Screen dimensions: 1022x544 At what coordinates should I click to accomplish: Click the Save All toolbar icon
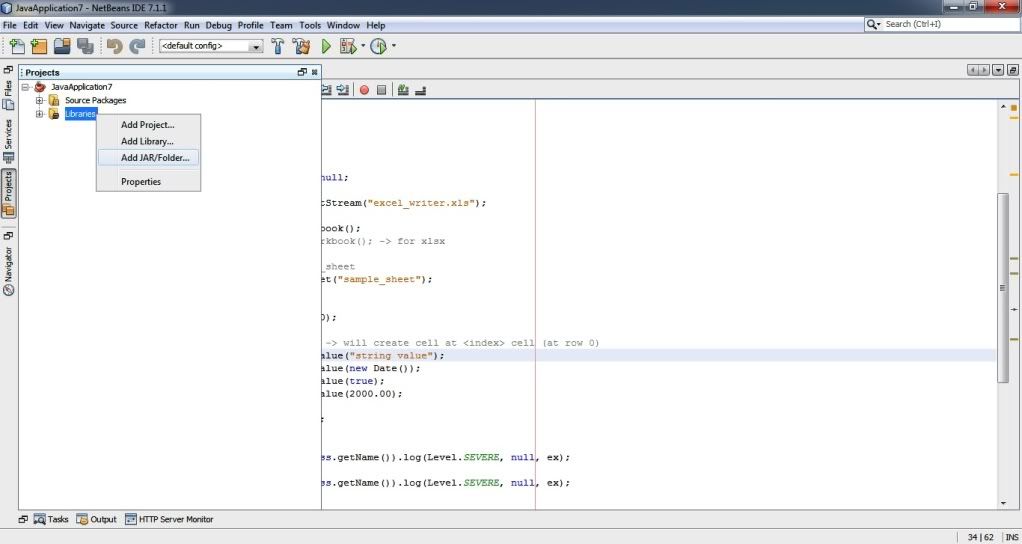click(85, 46)
